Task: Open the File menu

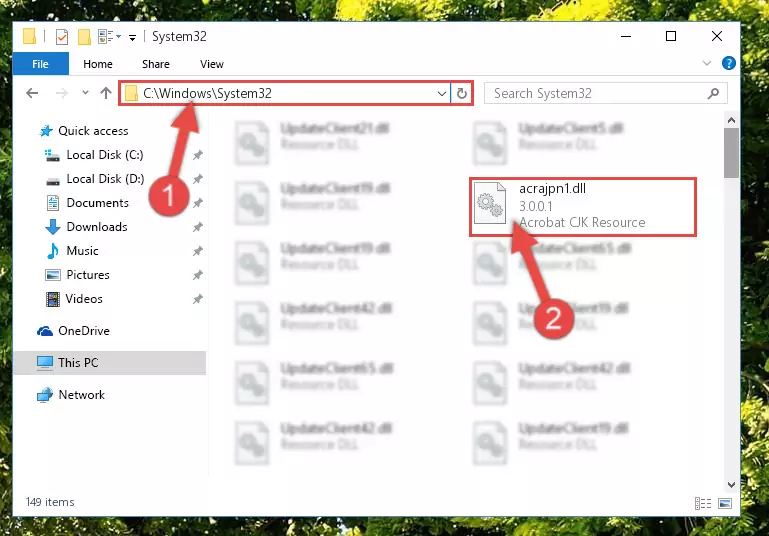Action: 41,64
